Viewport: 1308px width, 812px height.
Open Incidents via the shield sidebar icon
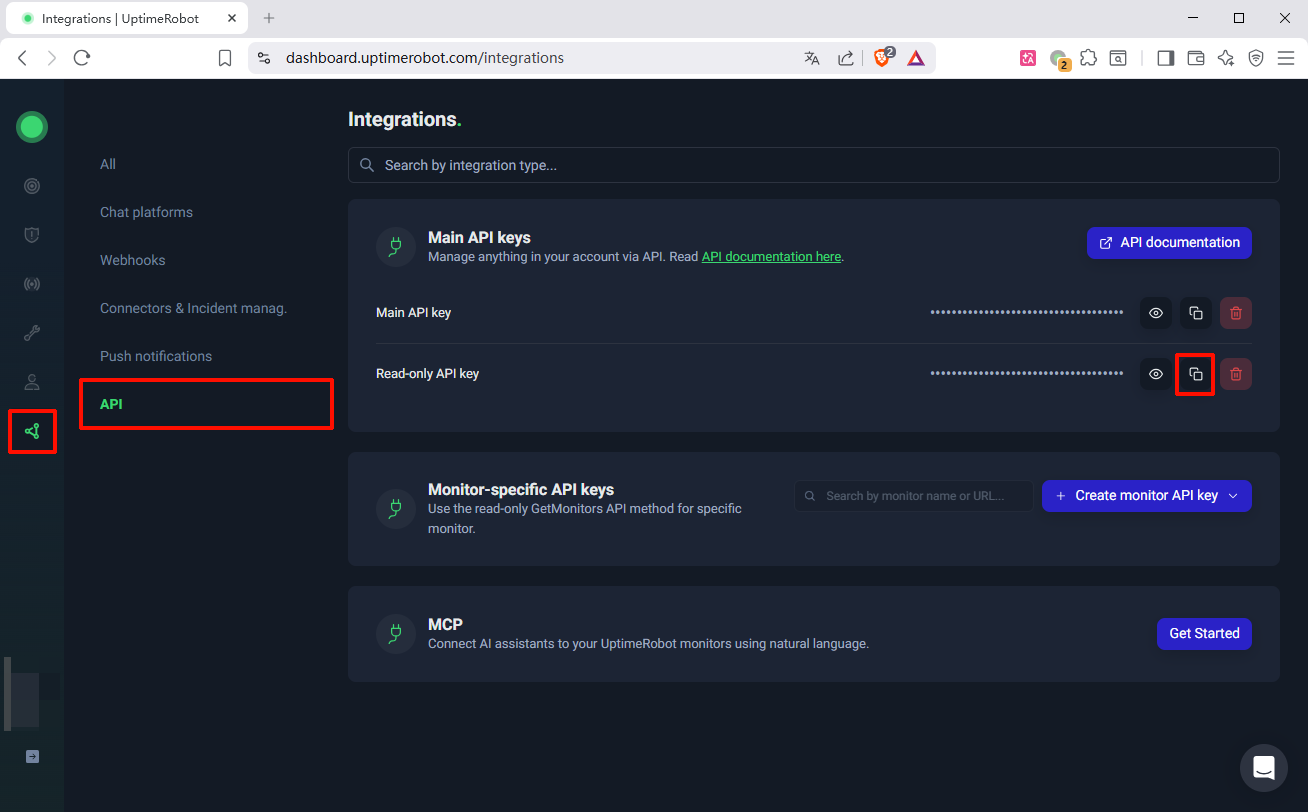pos(32,235)
